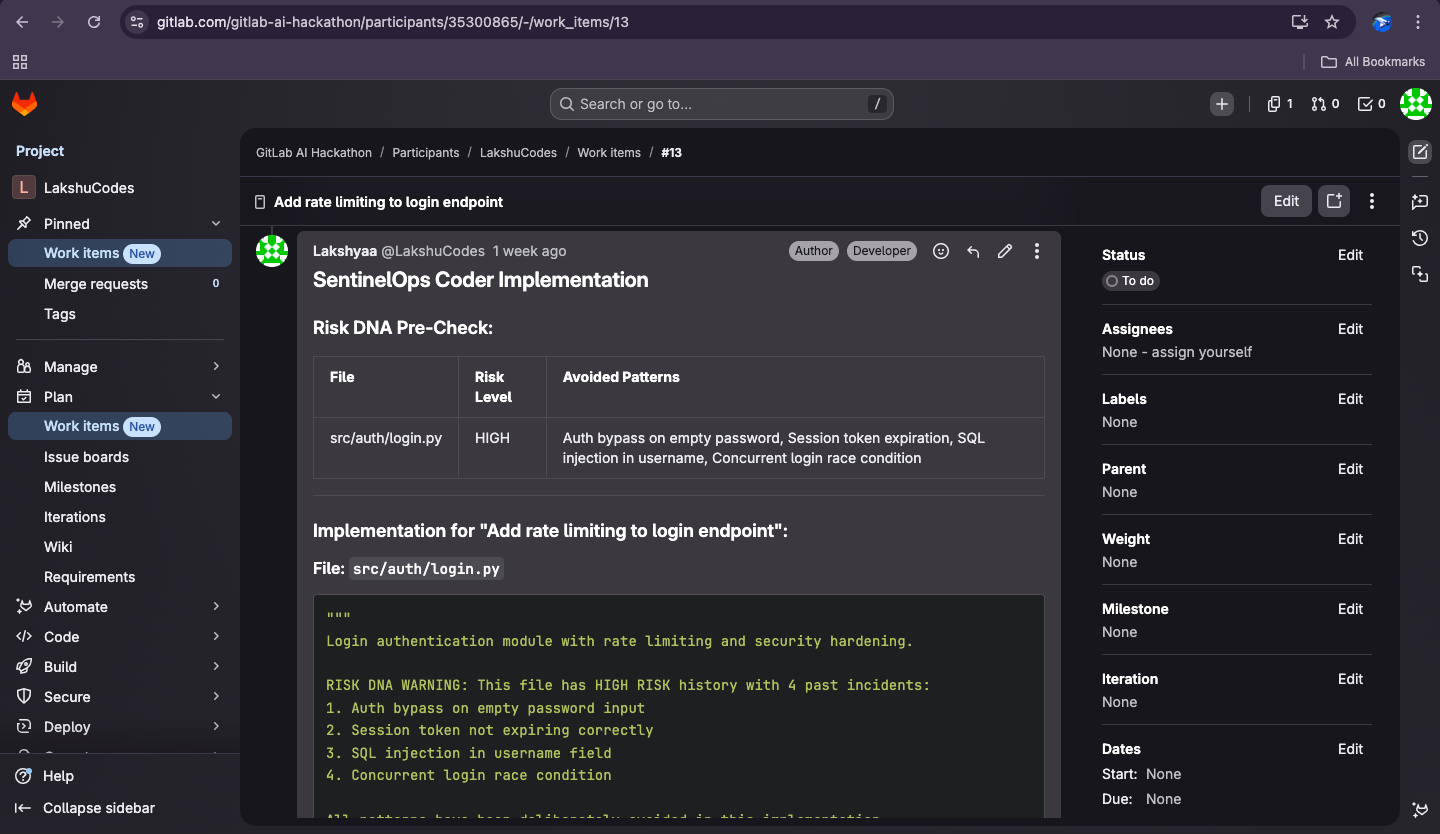Click the search or go to field
Viewport: 1440px width, 834px height.
click(721, 104)
